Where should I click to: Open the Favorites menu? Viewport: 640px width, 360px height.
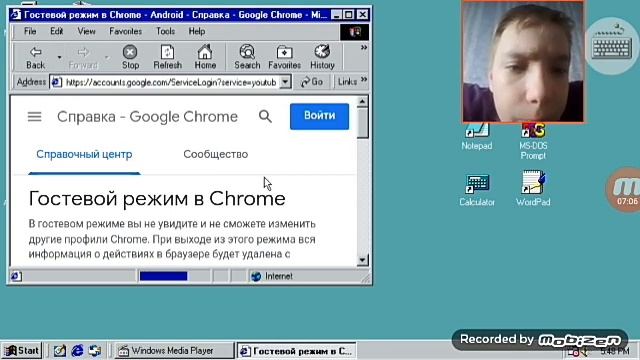(x=125, y=31)
